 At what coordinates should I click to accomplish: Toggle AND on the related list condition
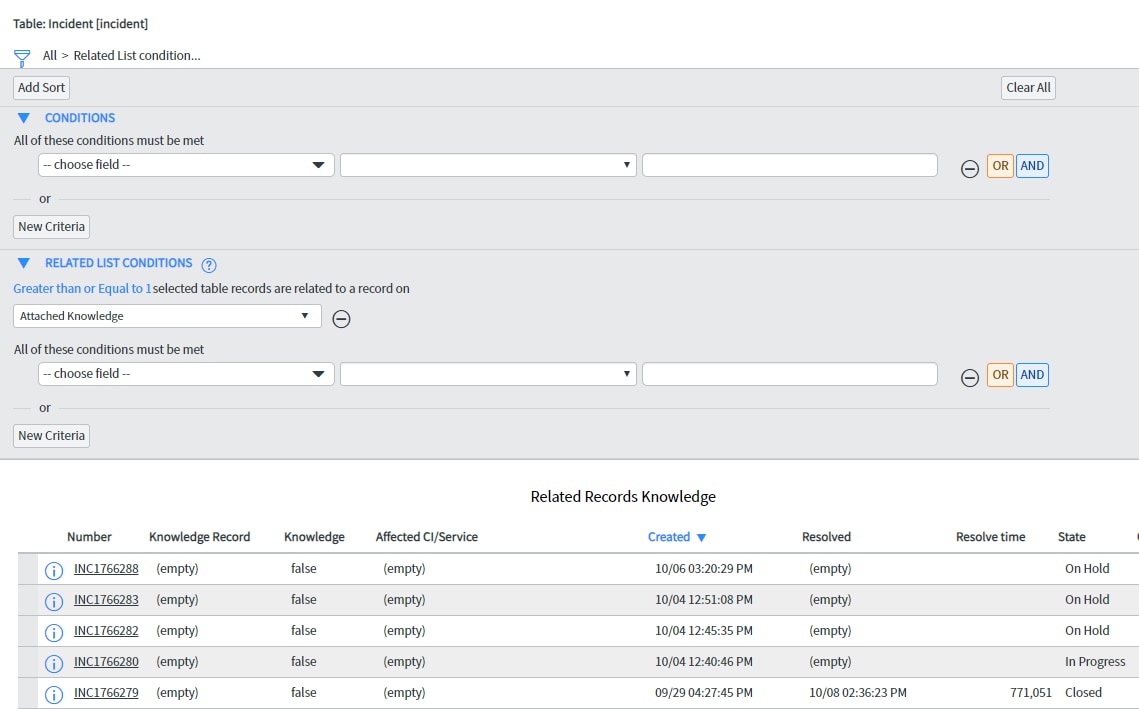point(1031,374)
